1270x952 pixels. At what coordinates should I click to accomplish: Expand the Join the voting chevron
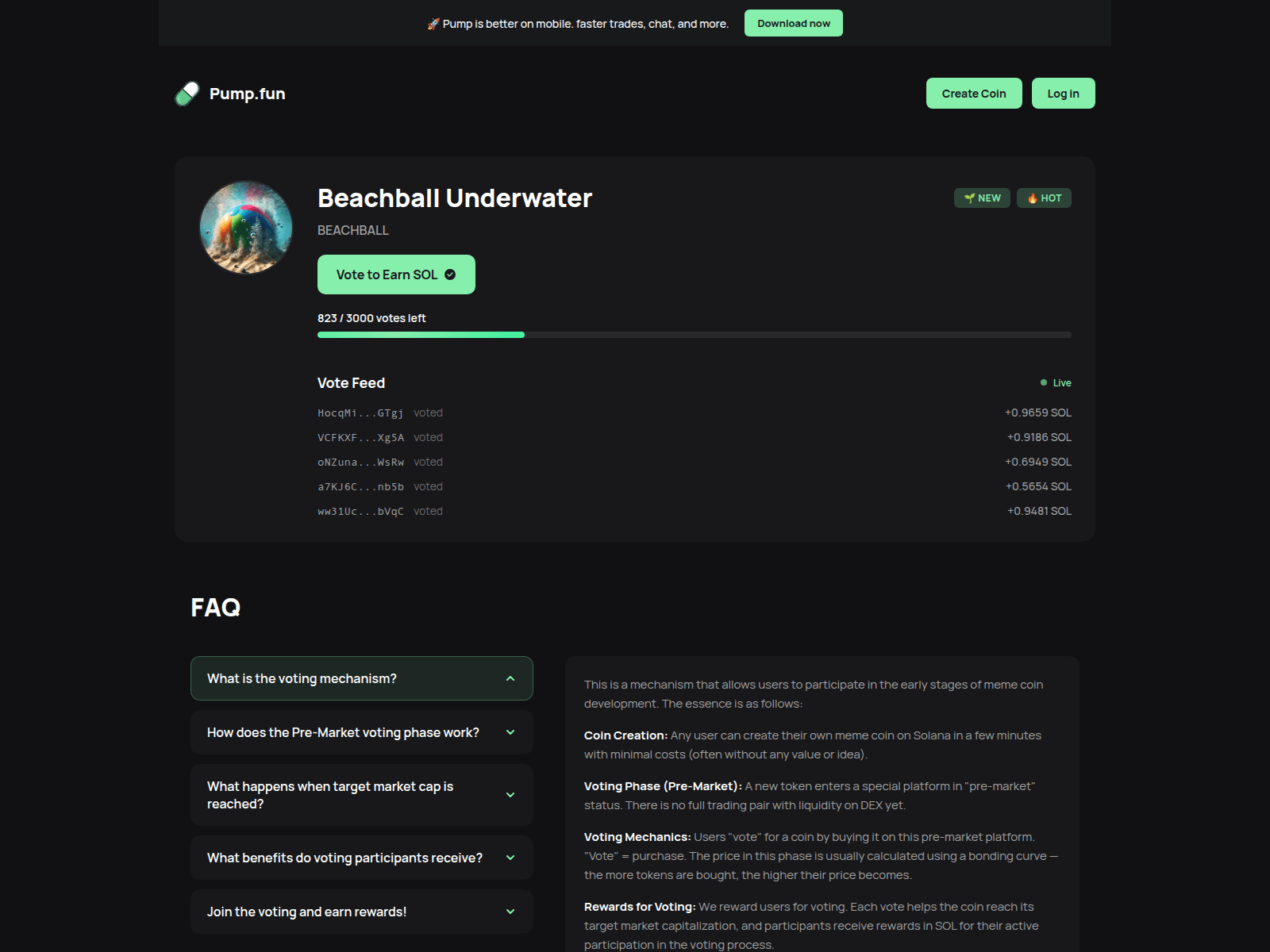pyautogui.click(x=510, y=912)
